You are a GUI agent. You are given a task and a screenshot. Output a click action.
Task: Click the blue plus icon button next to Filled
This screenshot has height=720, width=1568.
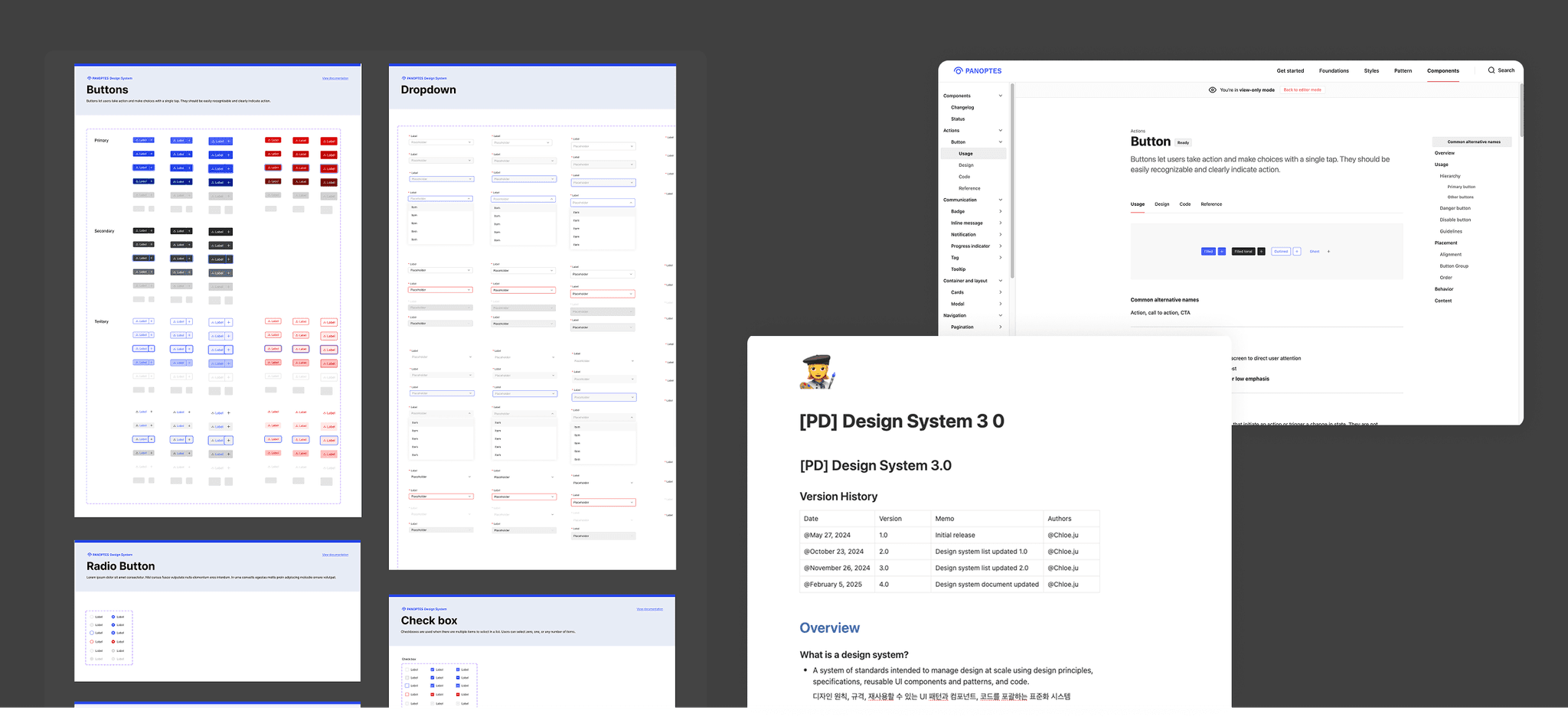pos(1222,252)
